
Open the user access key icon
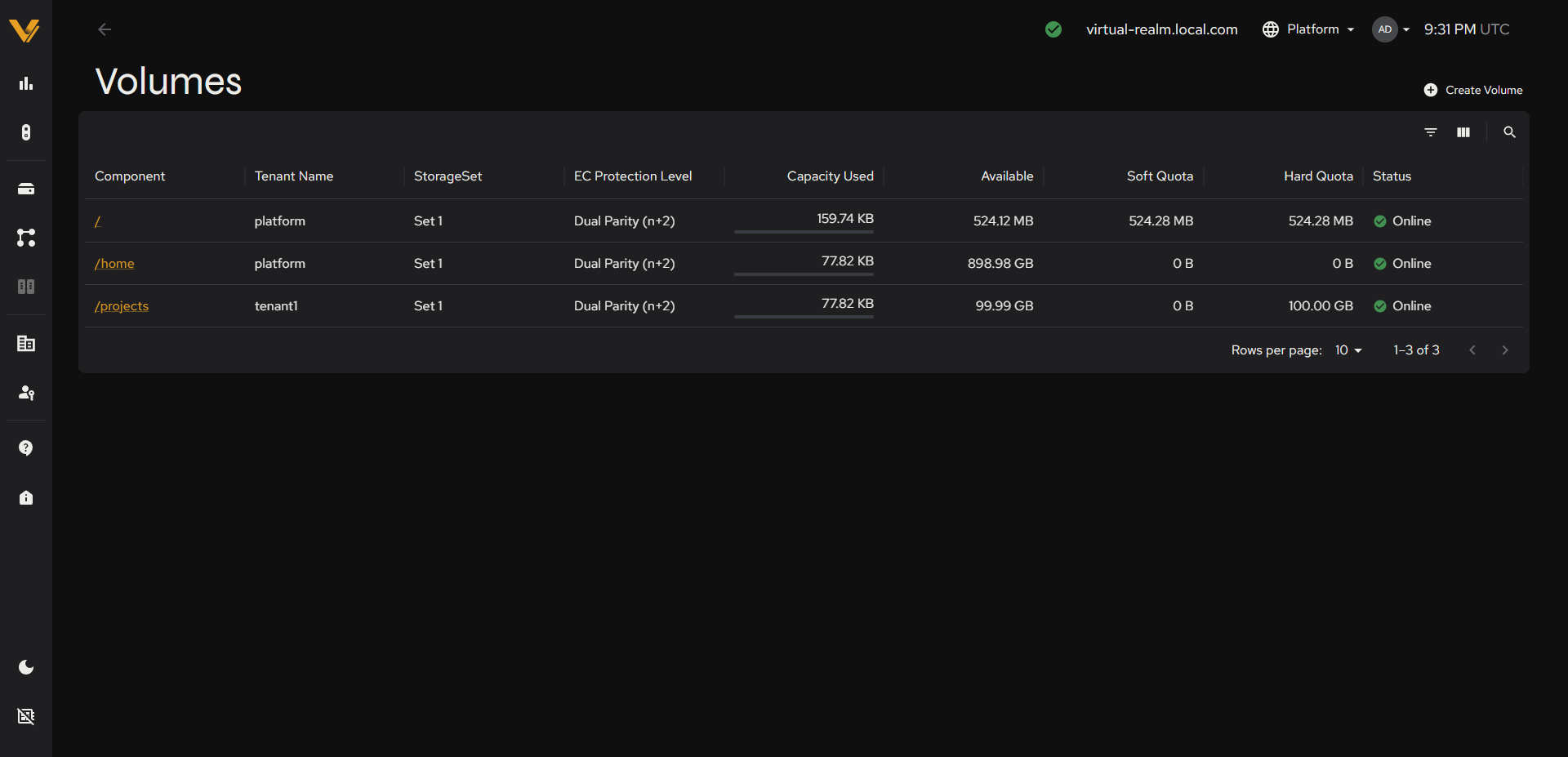tap(26, 393)
